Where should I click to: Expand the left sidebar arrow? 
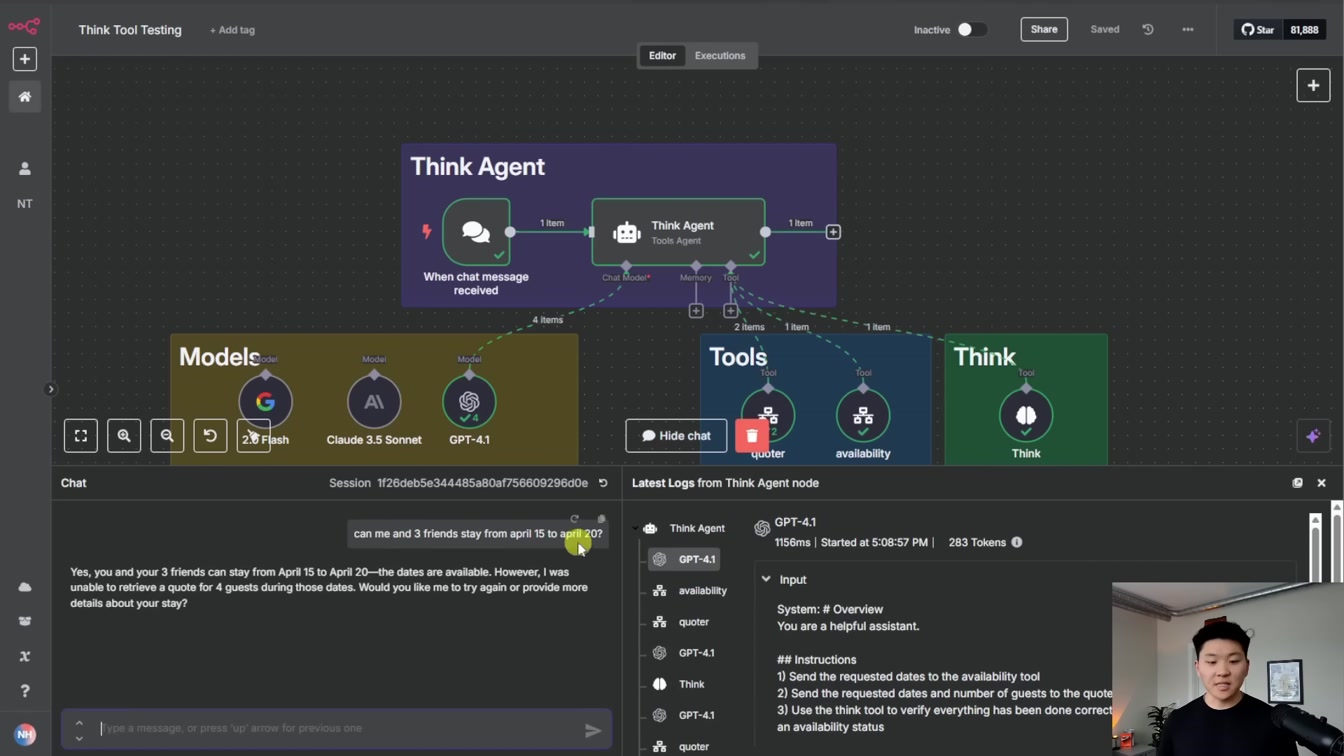pyautogui.click(x=50, y=389)
